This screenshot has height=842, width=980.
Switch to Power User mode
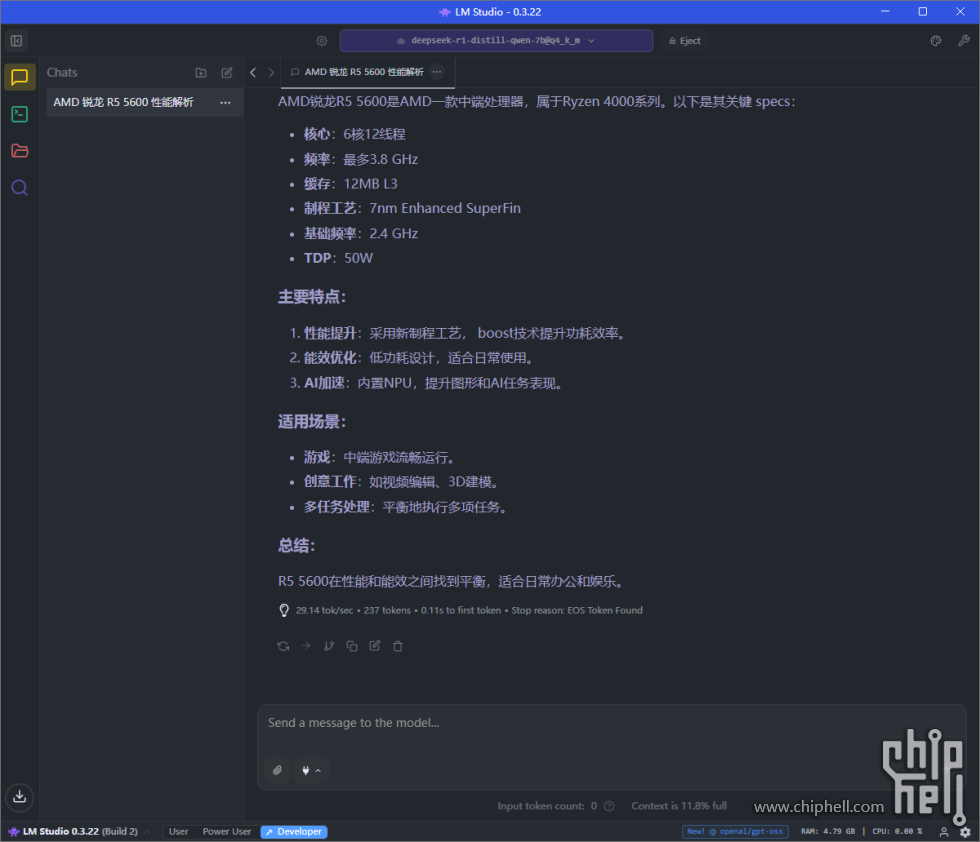tap(226, 832)
